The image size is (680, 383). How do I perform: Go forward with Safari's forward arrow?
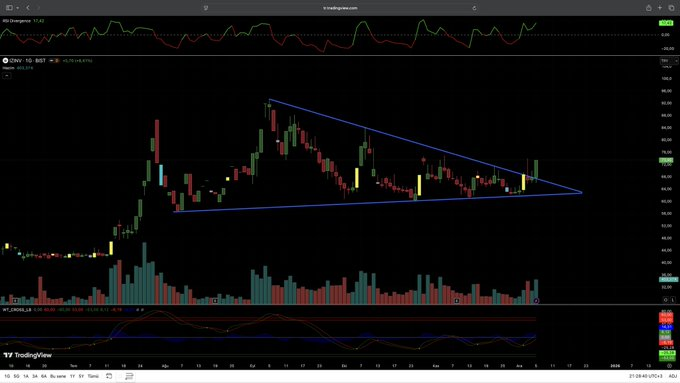[39, 8]
